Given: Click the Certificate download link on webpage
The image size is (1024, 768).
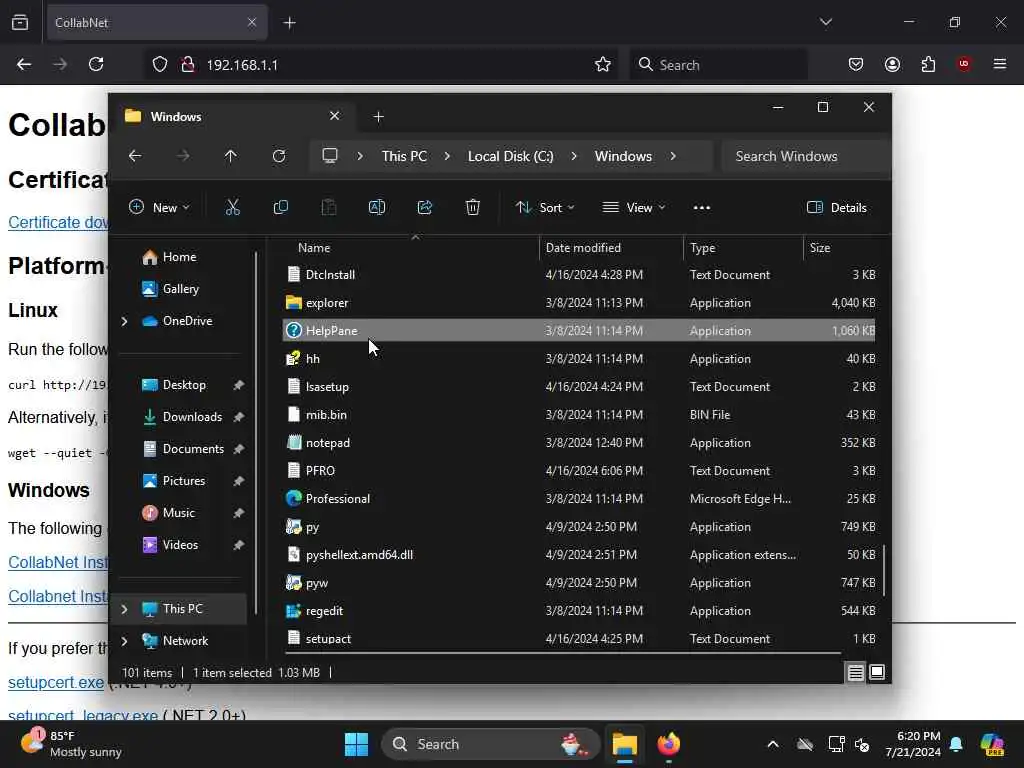Looking at the screenshot, I should (58, 222).
